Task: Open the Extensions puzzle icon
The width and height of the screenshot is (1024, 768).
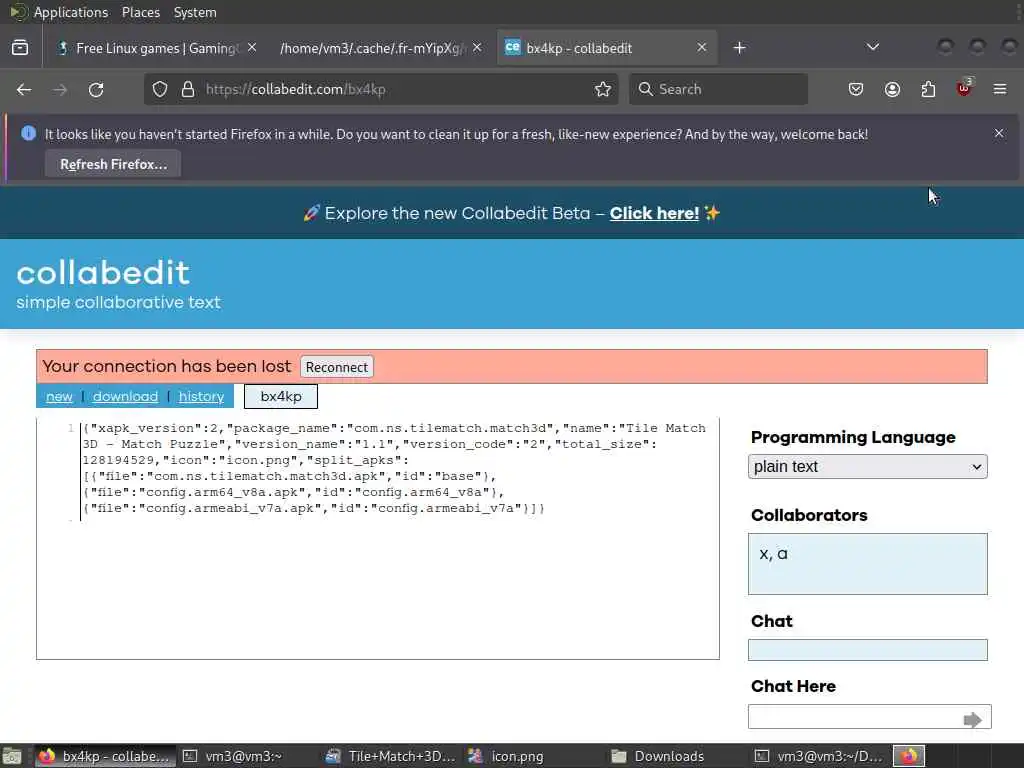Action: click(x=928, y=89)
